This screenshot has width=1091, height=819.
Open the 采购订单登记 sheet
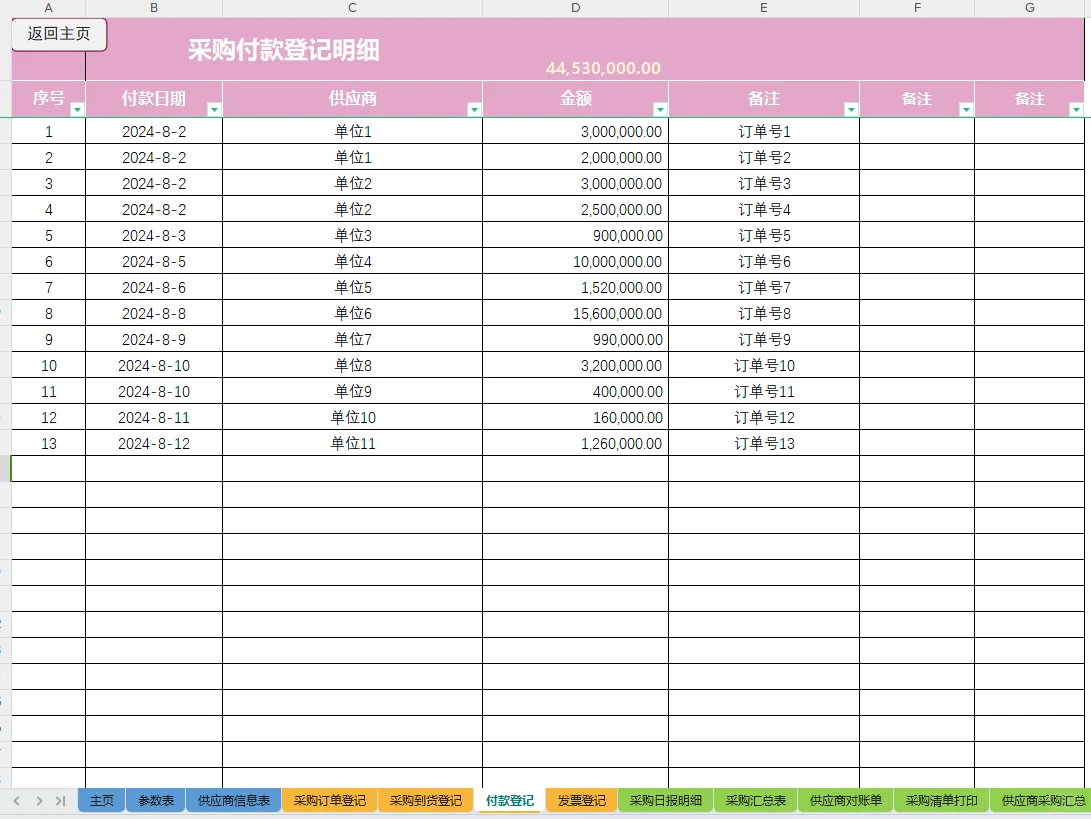pyautogui.click(x=329, y=801)
